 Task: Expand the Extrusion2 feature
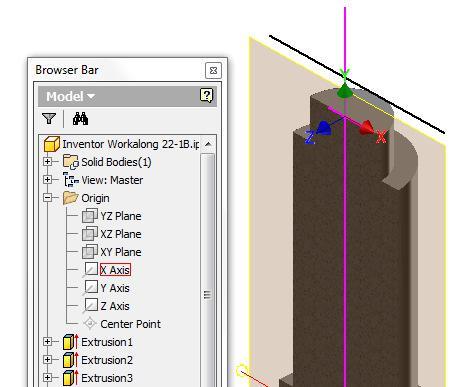[x=47, y=360]
